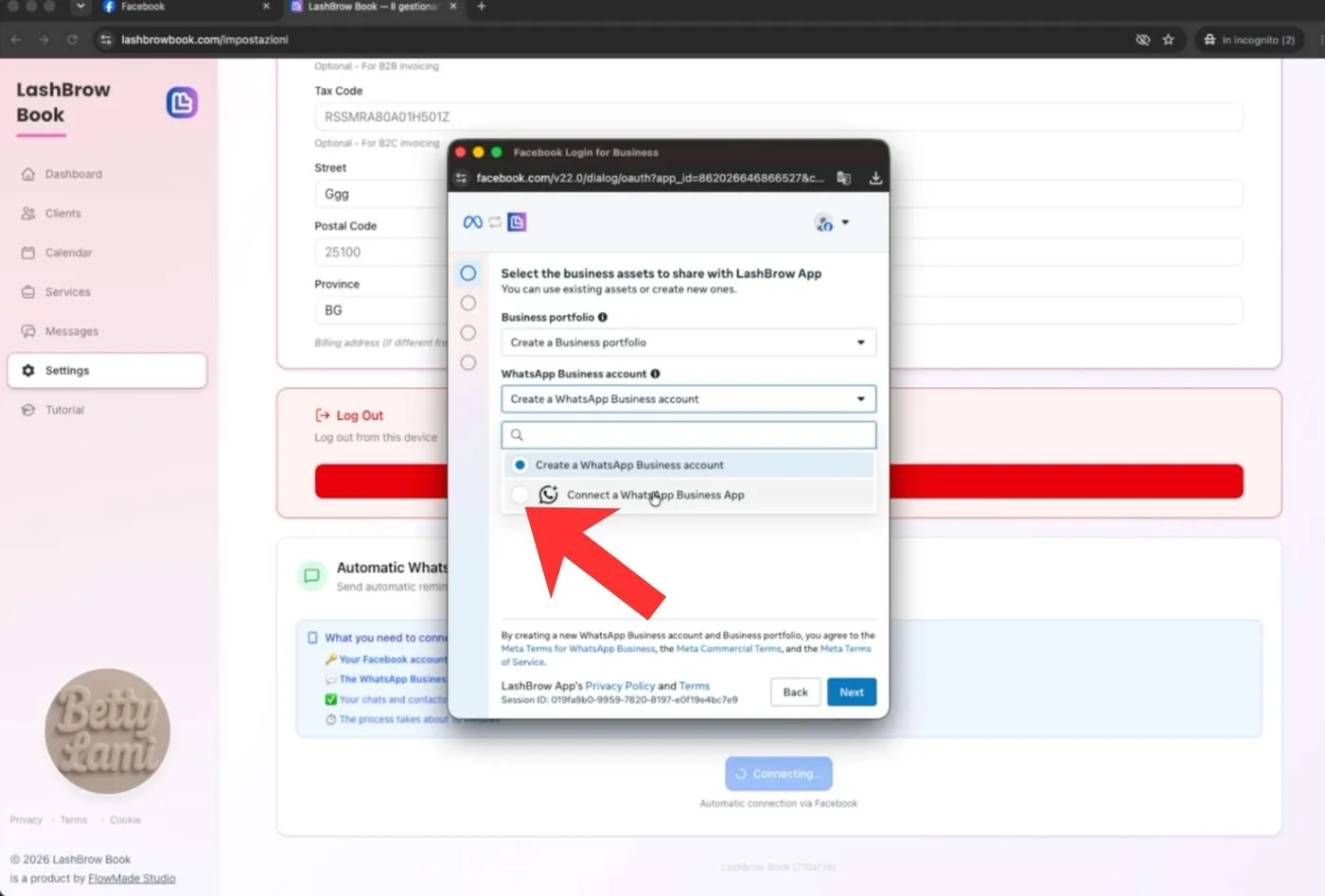Select Create a WhatsApp Business account radio
Screen dimensions: 1325x896
(x=520, y=466)
